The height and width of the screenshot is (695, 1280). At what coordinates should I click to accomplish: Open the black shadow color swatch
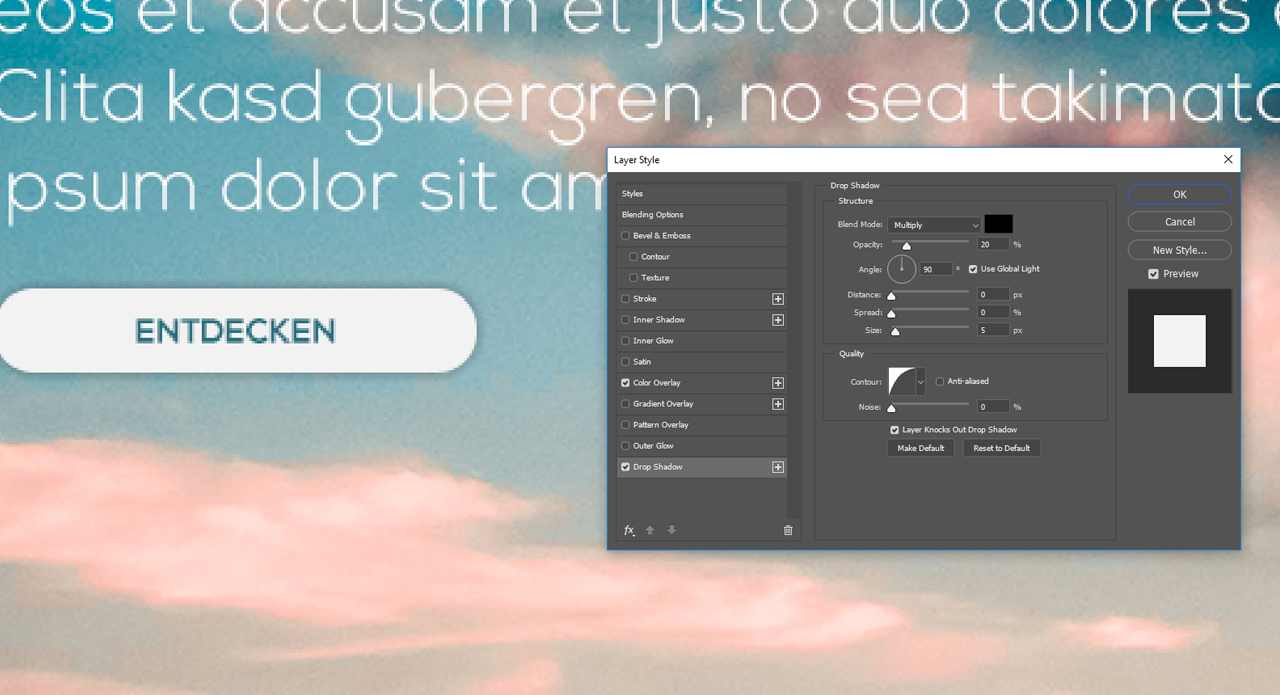pyautogui.click(x=998, y=225)
